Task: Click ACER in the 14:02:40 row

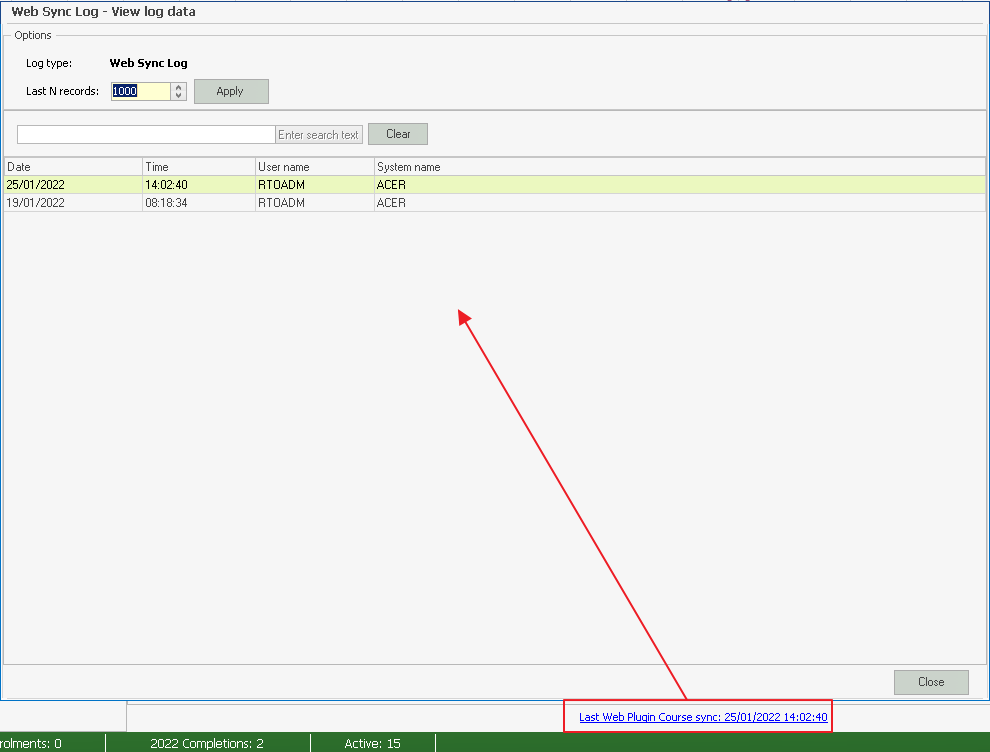Action: click(x=679, y=184)
